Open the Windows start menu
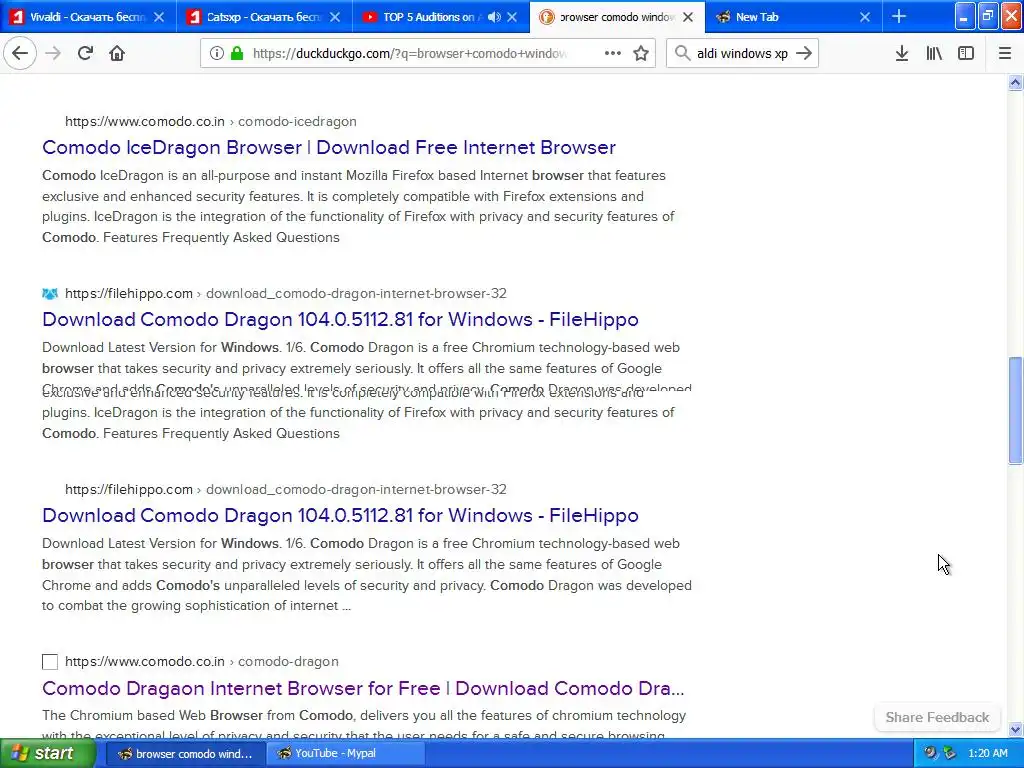 point(48,754)
